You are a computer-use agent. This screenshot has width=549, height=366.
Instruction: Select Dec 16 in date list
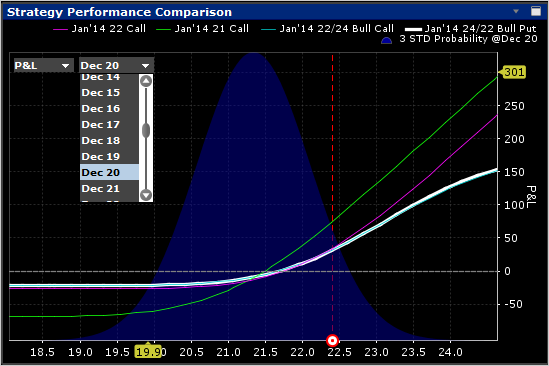(x=109, y=109)
